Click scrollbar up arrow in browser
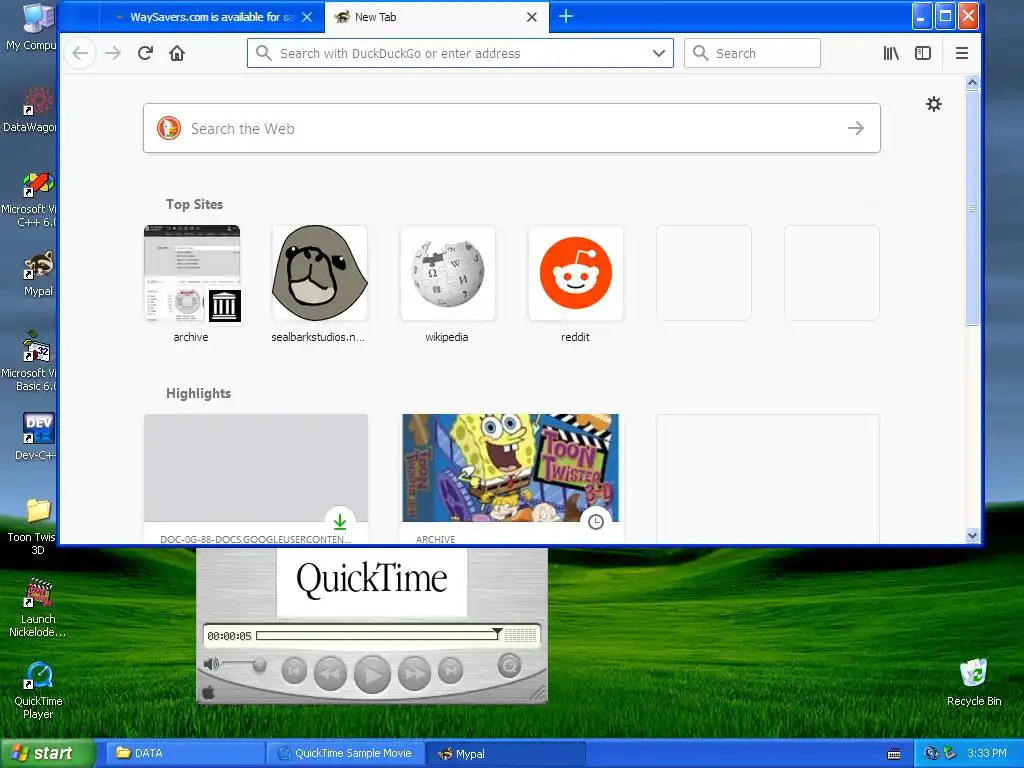The height and width of the screenshot is (768, 1024). (x=972, y=82)
